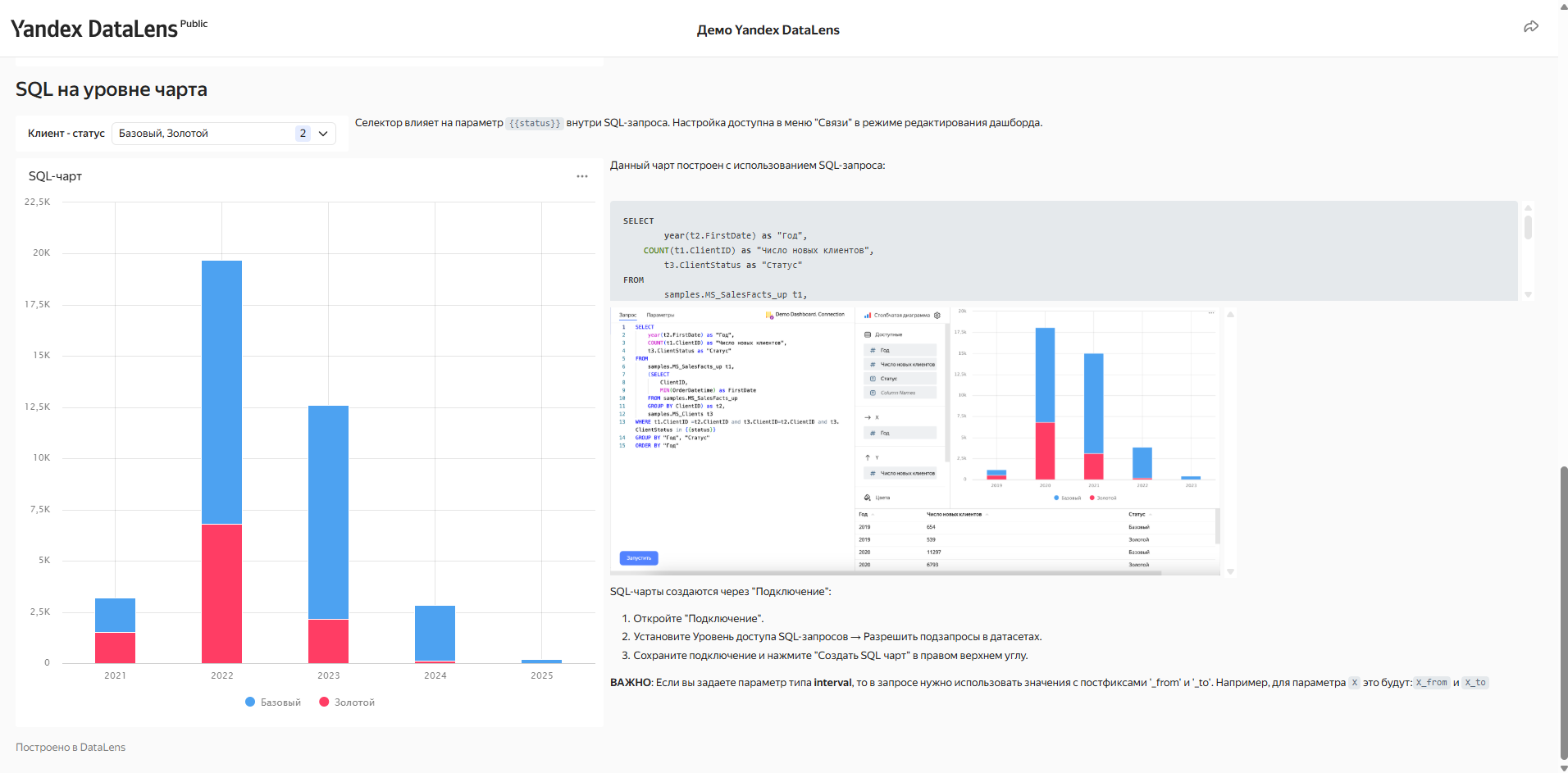Click the selected values count badge '2'
Viewport: 1568px width, 773px height.
click(x=303, y=134)
